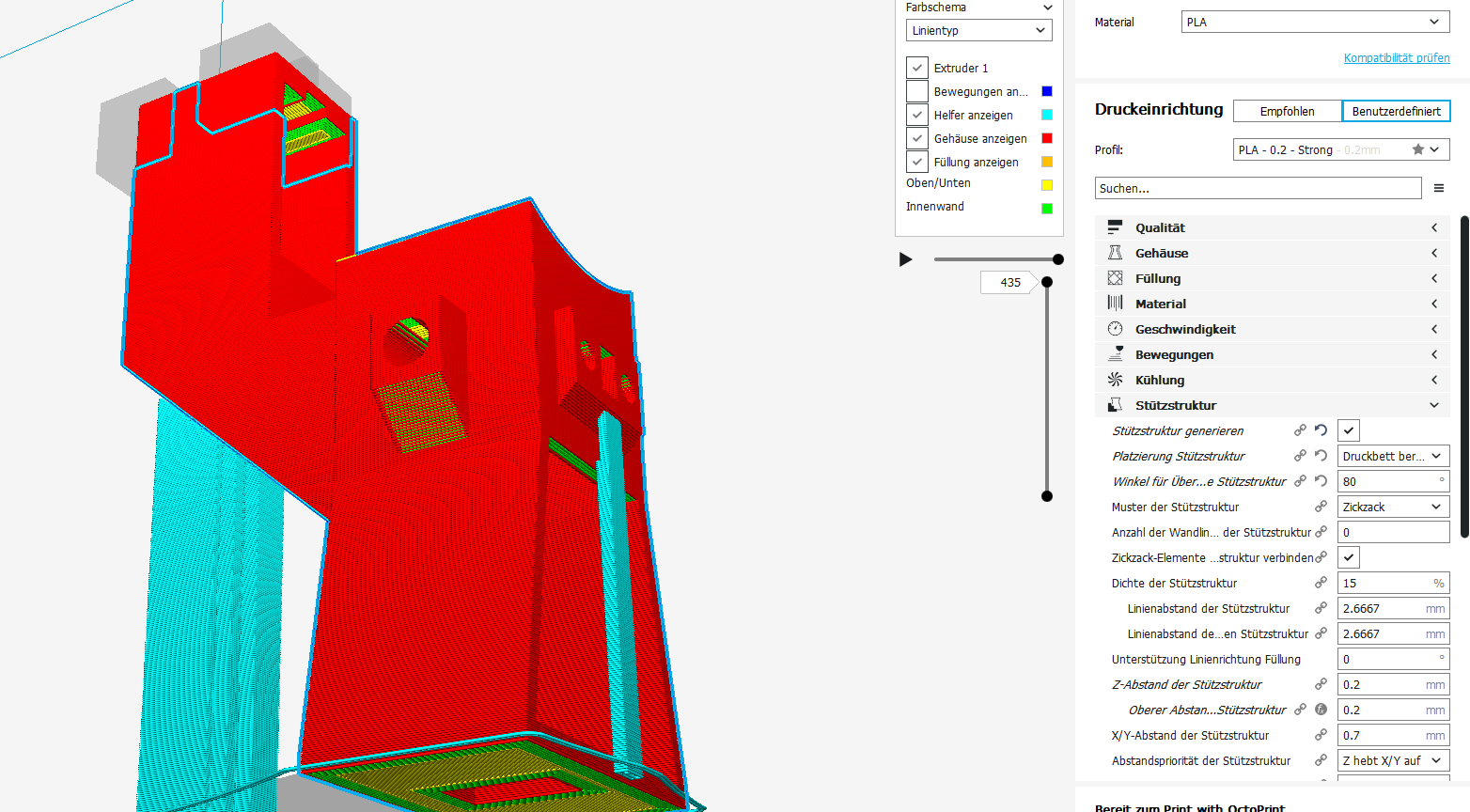Reset Winkel für Überhänge Stützstruktur value
Screen dimensions: 1470x812
(x=1321, y=481)
